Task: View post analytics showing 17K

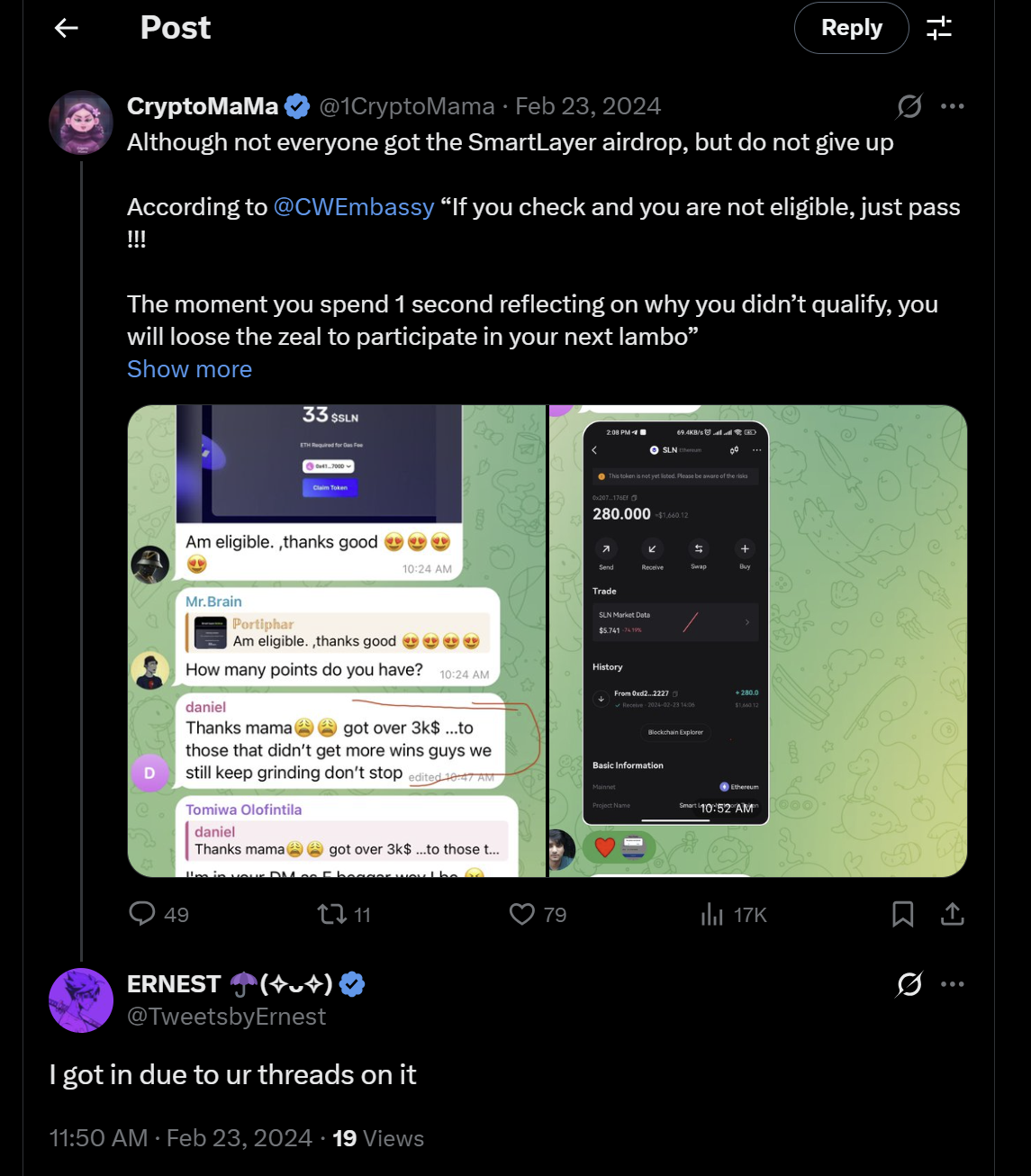Action: pos(712,914)
